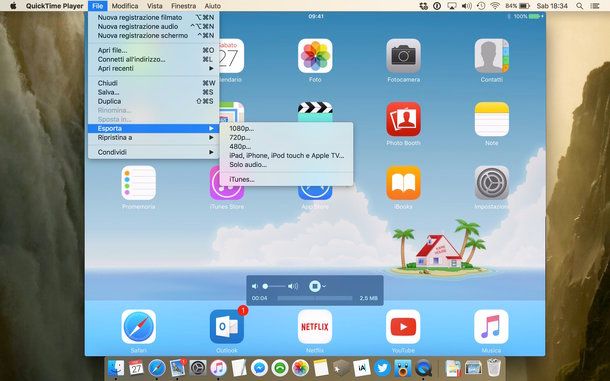Select Duplica in File menu
Viewport: 610px width, 381px height.
153,101
